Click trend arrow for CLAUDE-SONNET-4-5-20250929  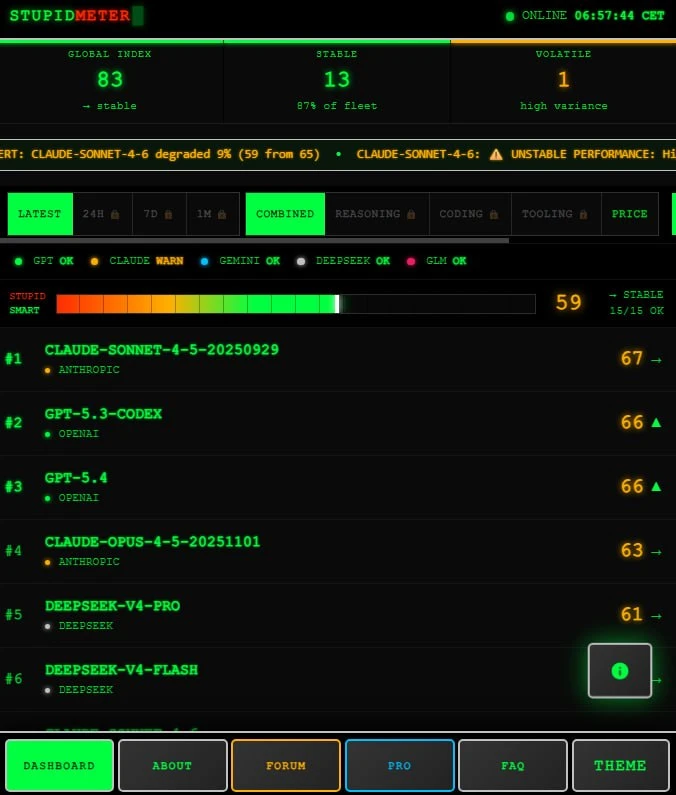pos(656,359)
